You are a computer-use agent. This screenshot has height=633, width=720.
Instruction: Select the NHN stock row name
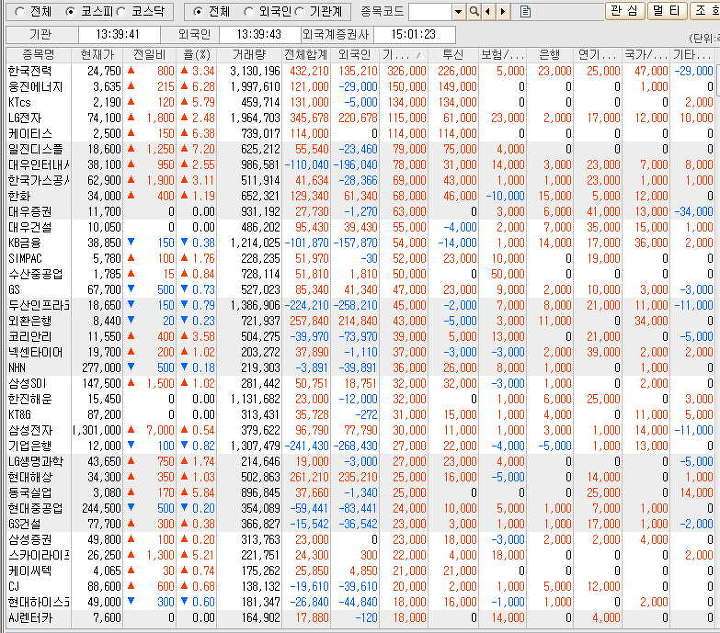click(x=17, y=368)
